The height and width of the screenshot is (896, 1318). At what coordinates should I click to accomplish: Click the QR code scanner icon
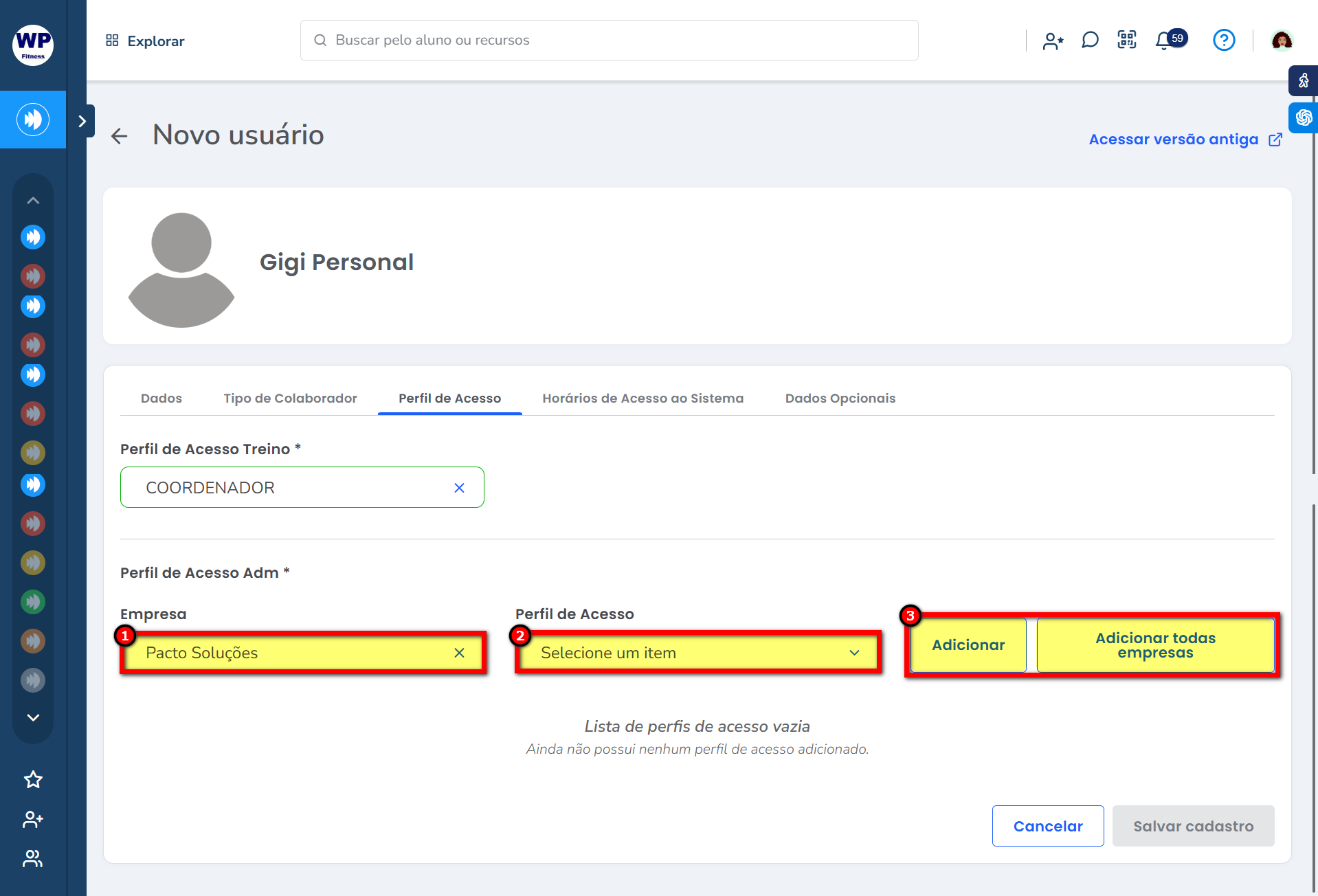click(x=1127, y=41)
